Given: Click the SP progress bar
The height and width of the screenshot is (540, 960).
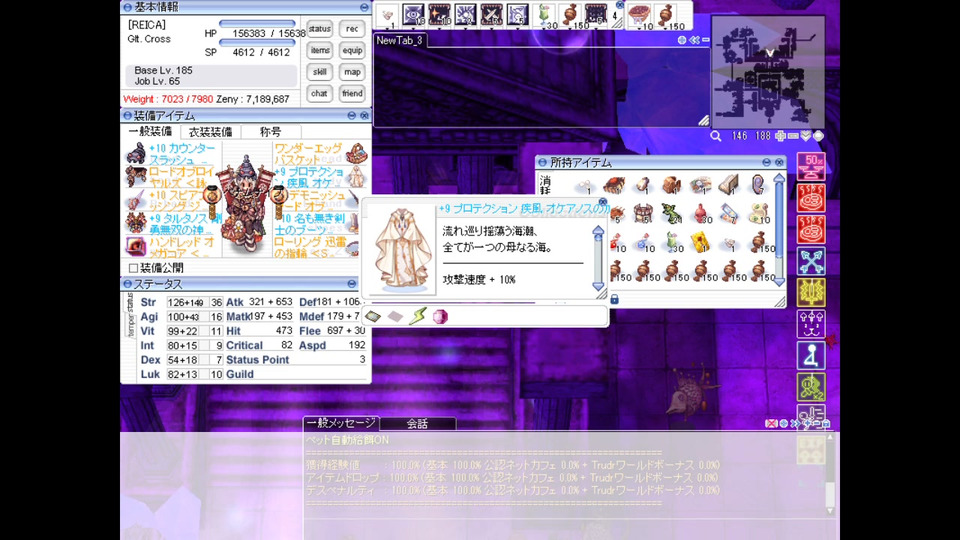Looking at the screenshot, I should [257, 43].
